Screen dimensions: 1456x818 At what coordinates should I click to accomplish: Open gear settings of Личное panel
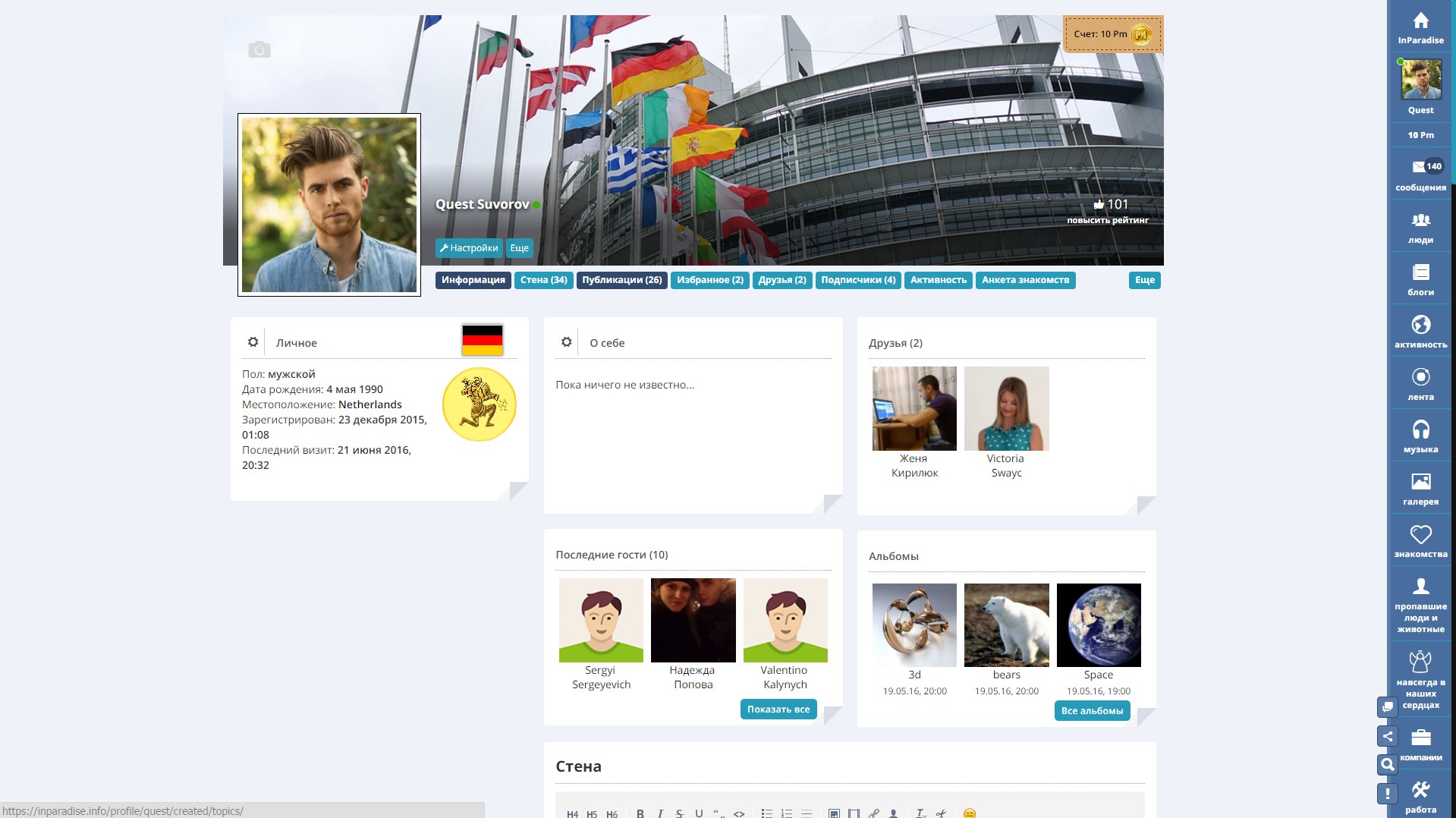pyautogui.click(x=253, y=342)
